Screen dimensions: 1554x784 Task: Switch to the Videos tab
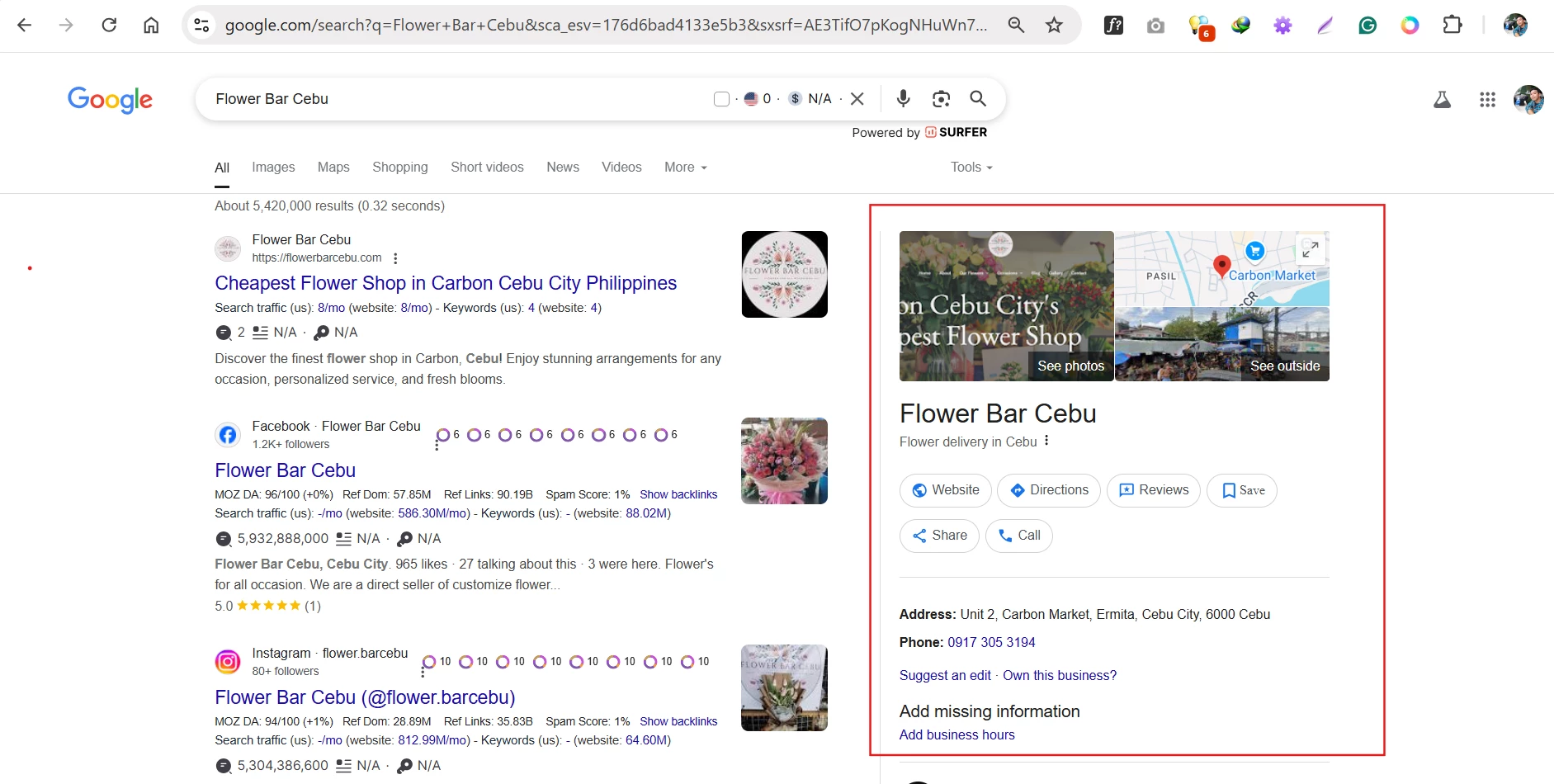click(621, 167)
